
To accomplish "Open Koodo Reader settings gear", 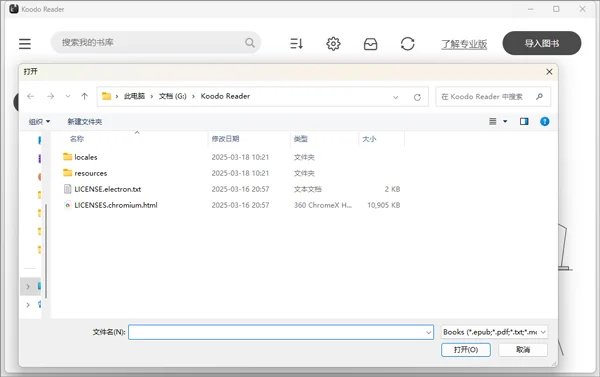I will (x=333, y=44).
